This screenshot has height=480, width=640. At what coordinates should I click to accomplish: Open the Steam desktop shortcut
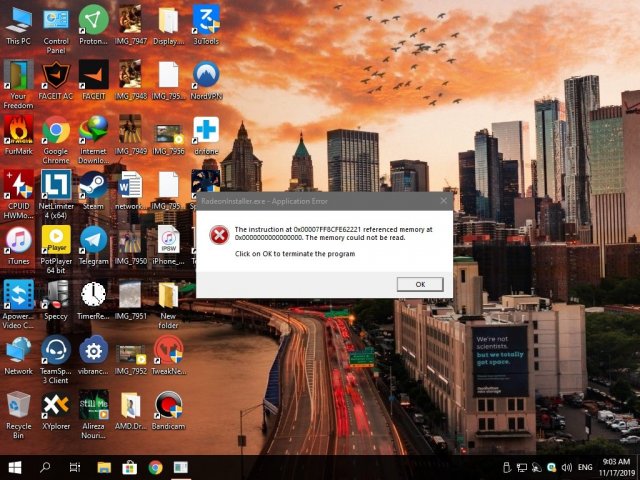coord(93,184)
